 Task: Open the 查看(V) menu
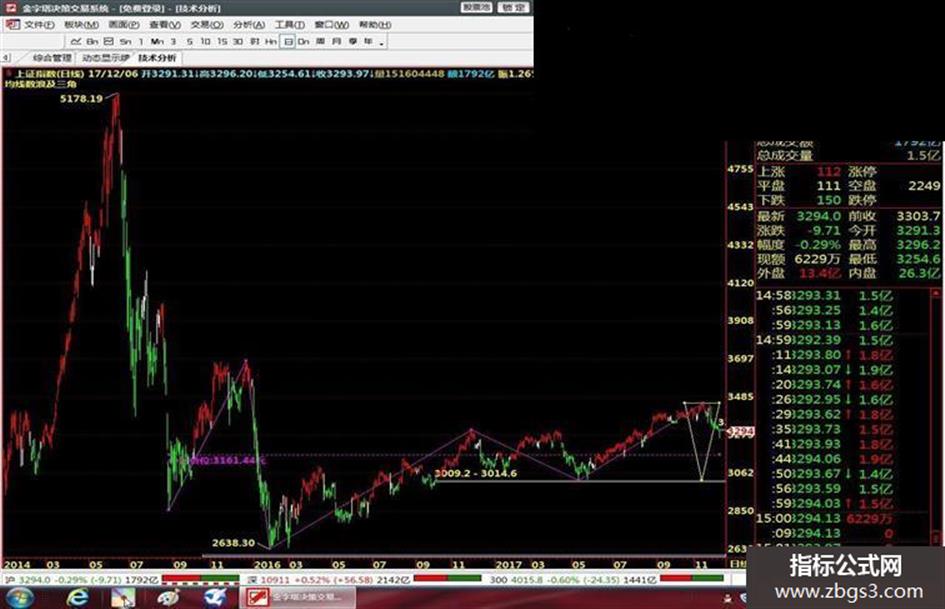coord(165,25)
